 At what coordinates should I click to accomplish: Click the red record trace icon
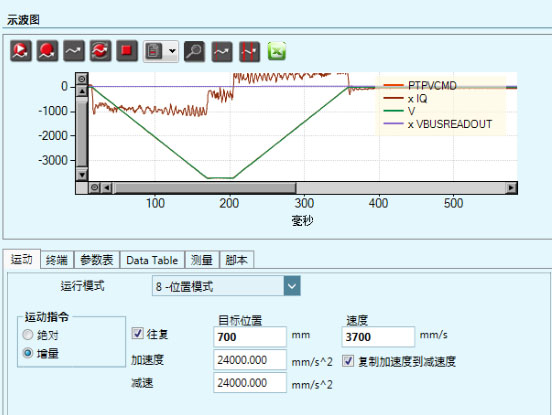click(x=47, y=51)
